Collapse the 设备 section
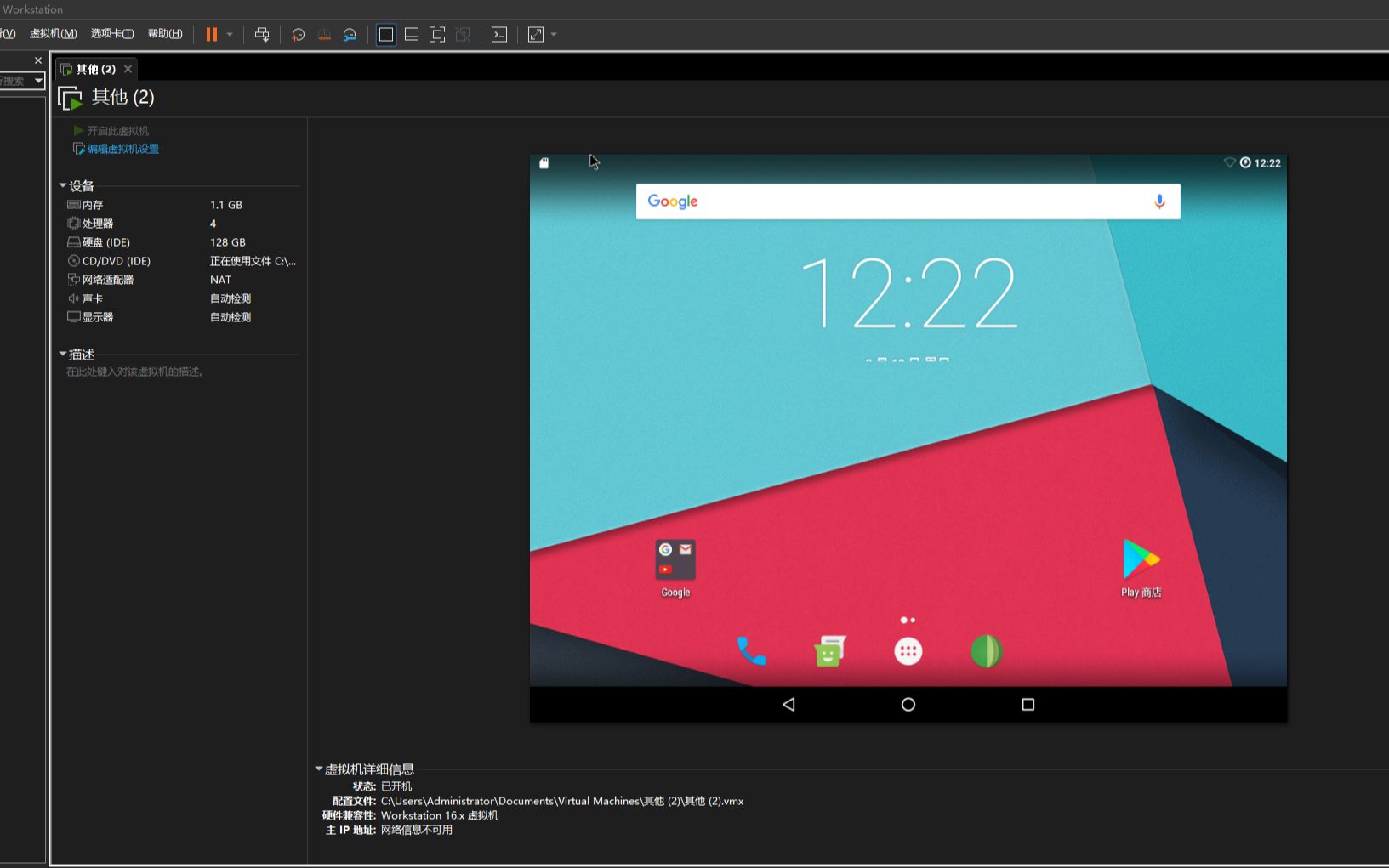 point(63,185)
